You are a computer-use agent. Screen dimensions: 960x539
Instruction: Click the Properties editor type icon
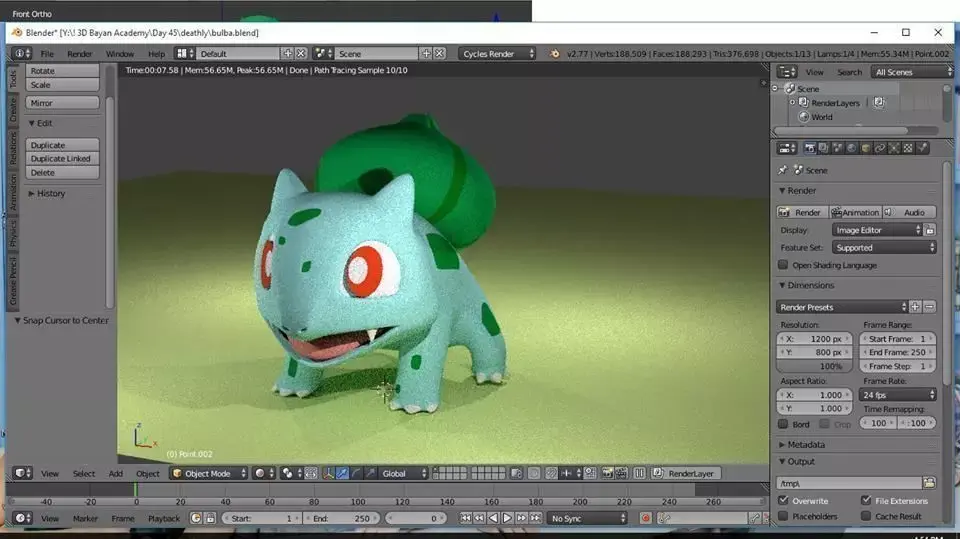(x=787, y=148)
